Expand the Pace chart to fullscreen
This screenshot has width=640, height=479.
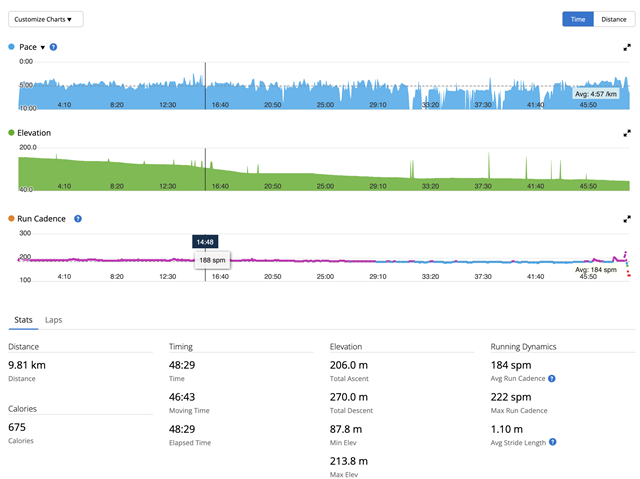tap(627, 47)
